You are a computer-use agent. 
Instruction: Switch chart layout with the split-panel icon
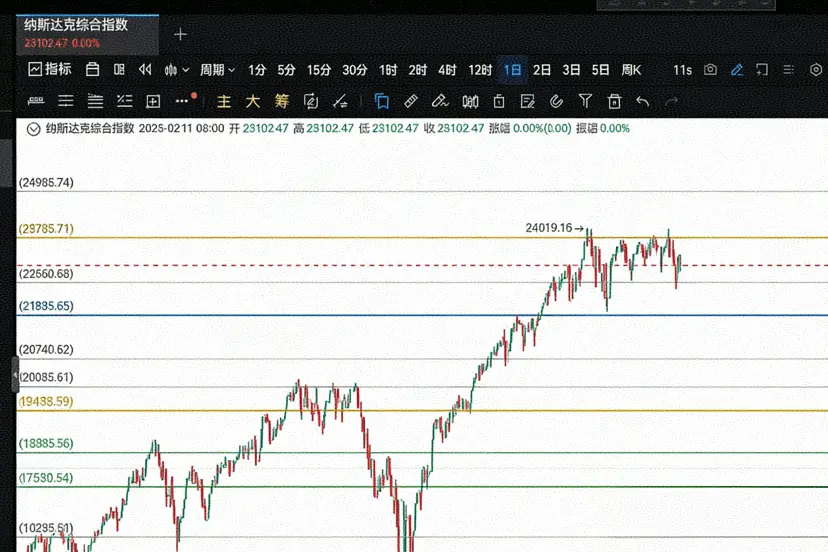pyautogui.click(x=119, y=69)
